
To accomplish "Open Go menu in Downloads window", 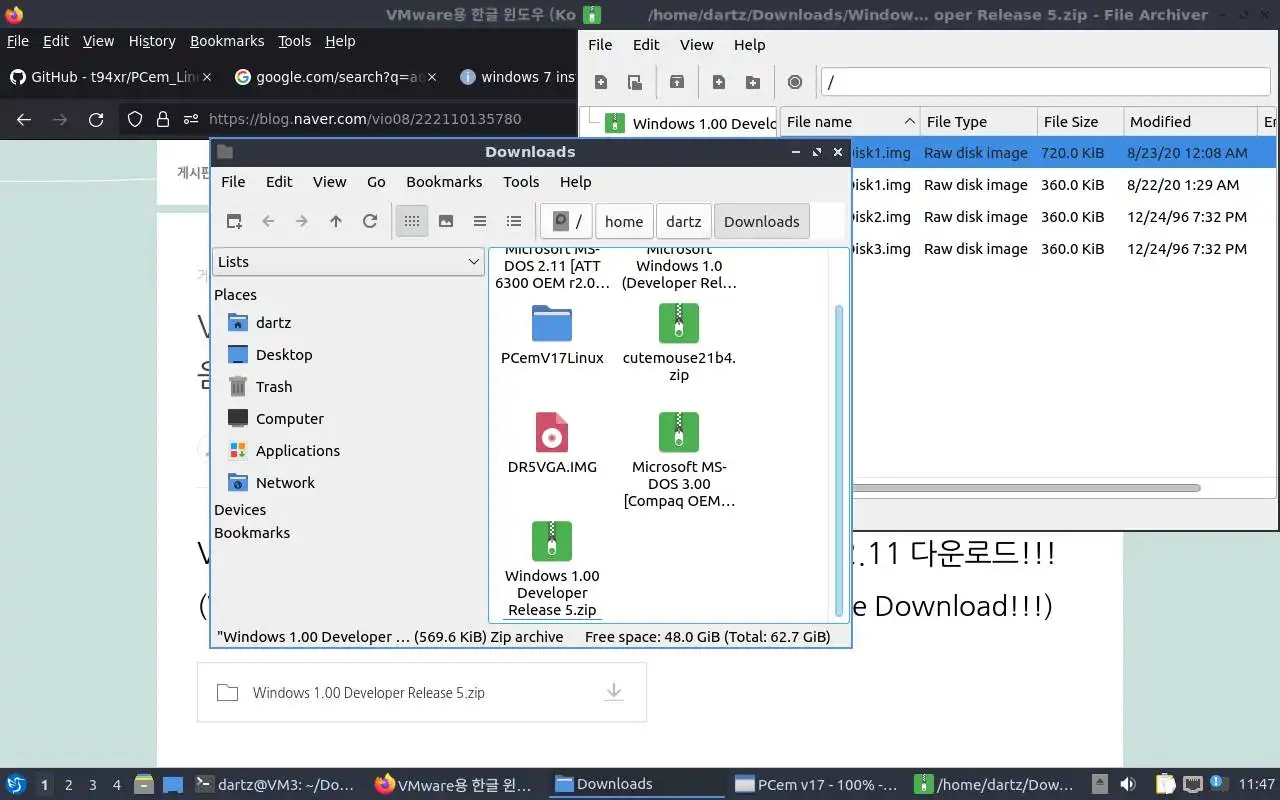I will 376,181.
